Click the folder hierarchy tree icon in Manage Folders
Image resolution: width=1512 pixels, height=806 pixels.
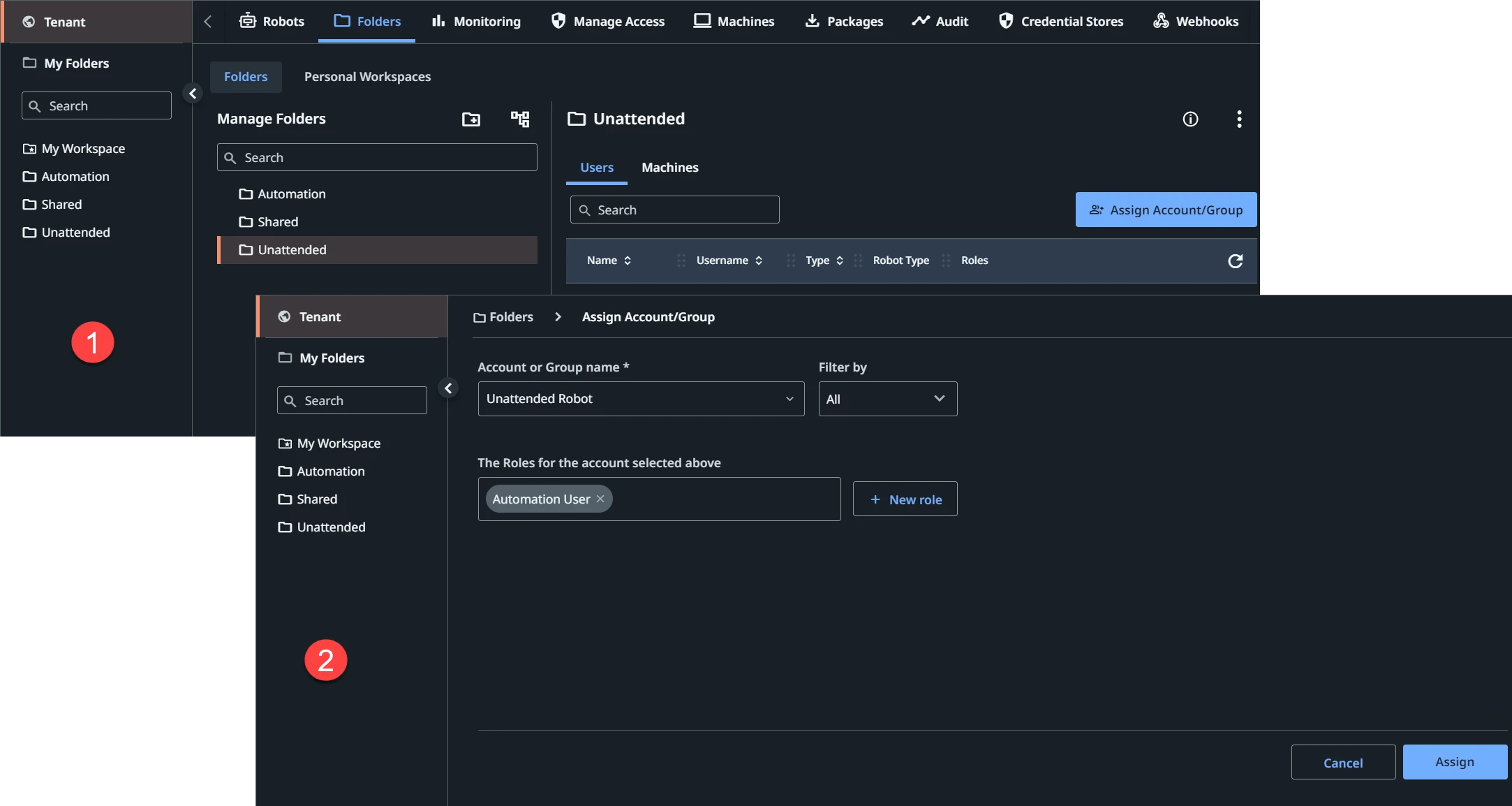pos(520,119)
